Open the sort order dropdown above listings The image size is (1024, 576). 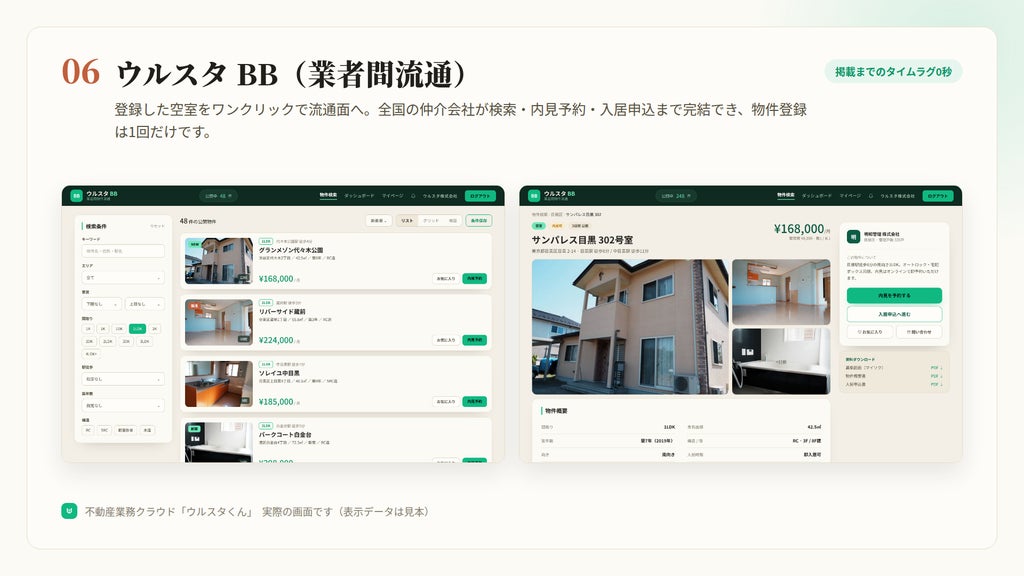tap(379, 221)
